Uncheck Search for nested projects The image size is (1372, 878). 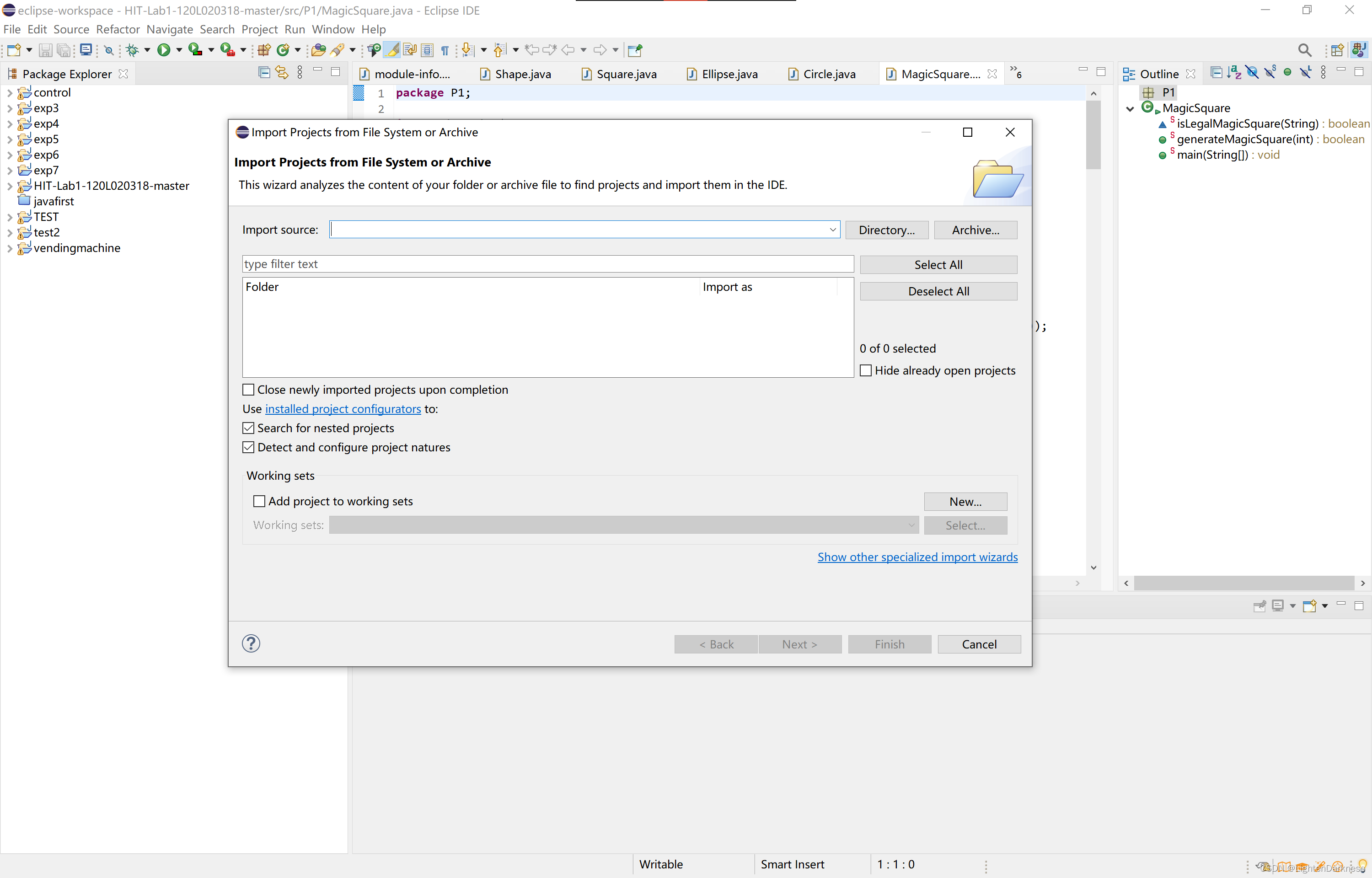tap(248, 428)
